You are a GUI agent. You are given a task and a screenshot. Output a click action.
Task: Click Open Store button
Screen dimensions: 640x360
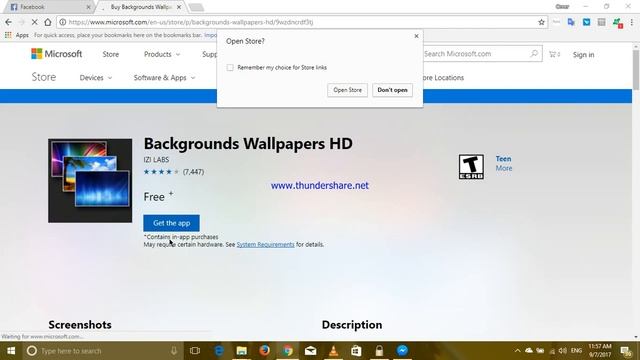pos(347,90)
